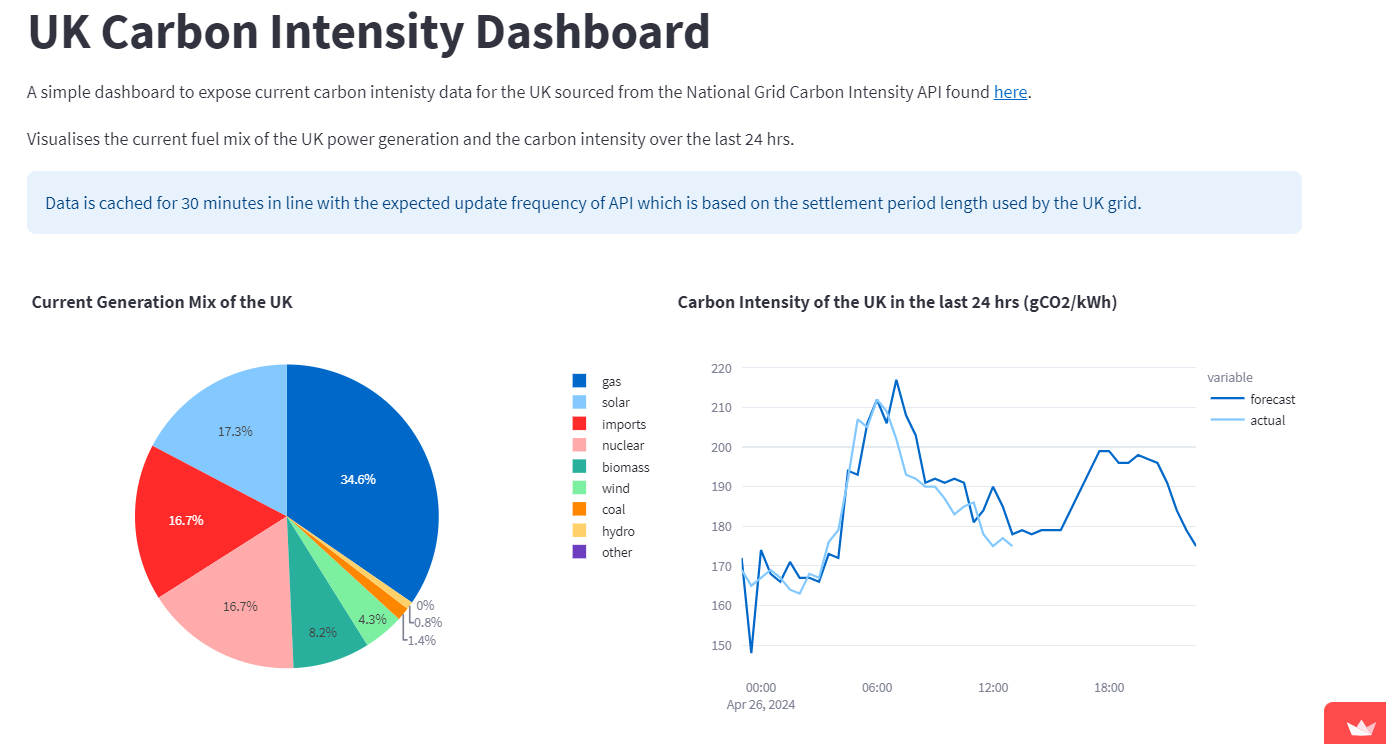Toggle biomass in the pie chart legend
The width and height of the screenshot is (1386, 744).
click(625, 467)
